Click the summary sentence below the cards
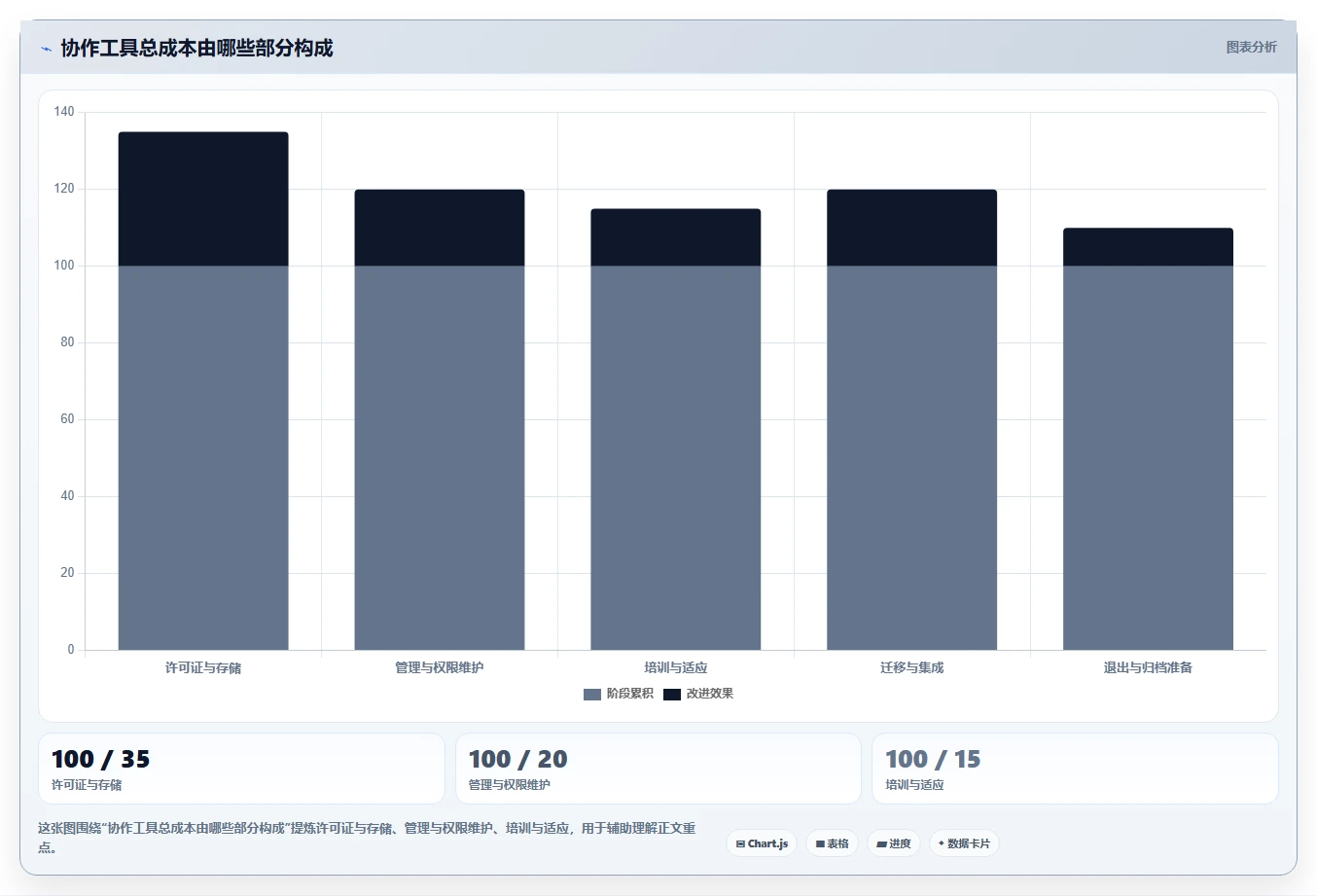 367,838
